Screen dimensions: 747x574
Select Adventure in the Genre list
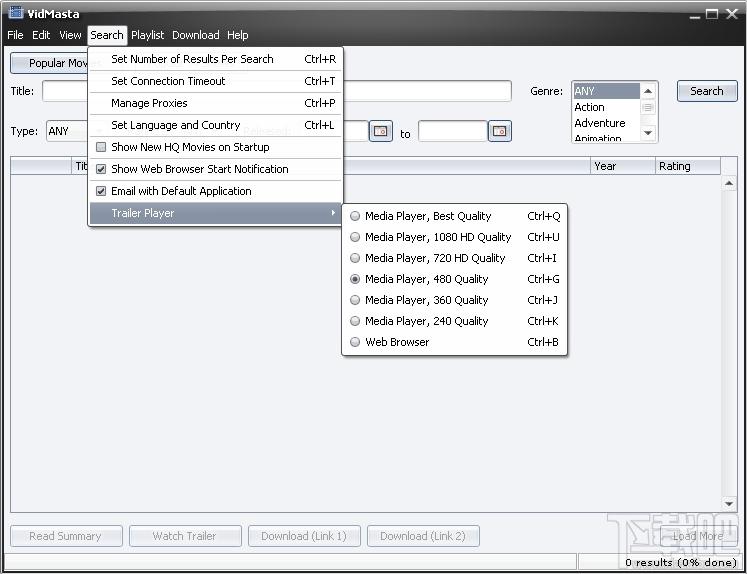point(606,123)
